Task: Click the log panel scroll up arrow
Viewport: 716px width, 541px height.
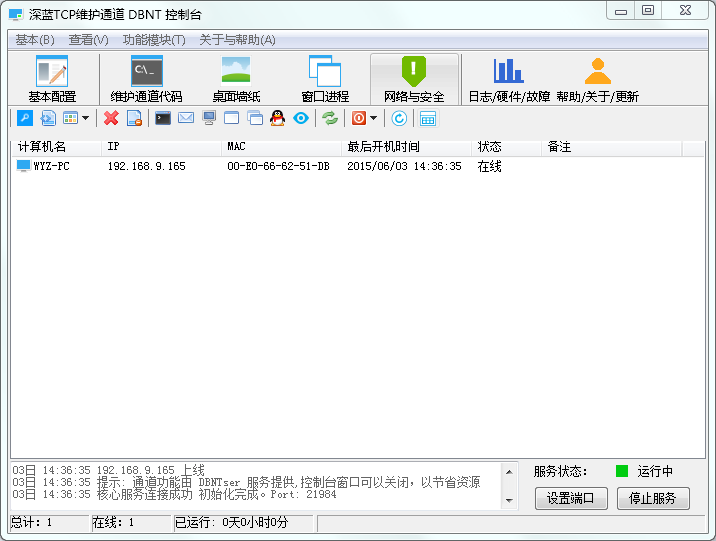Action: pos(509,472)
